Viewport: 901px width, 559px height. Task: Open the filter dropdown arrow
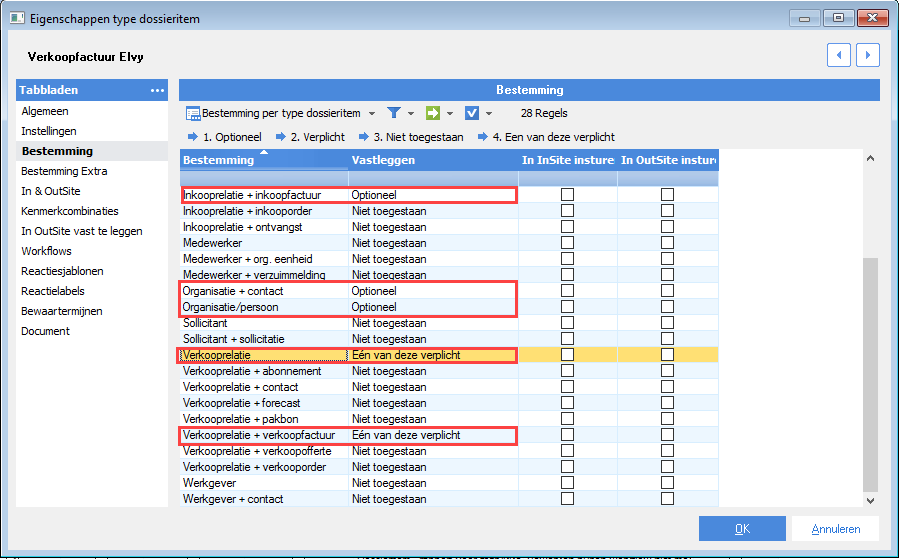click(x=411, y=114)
